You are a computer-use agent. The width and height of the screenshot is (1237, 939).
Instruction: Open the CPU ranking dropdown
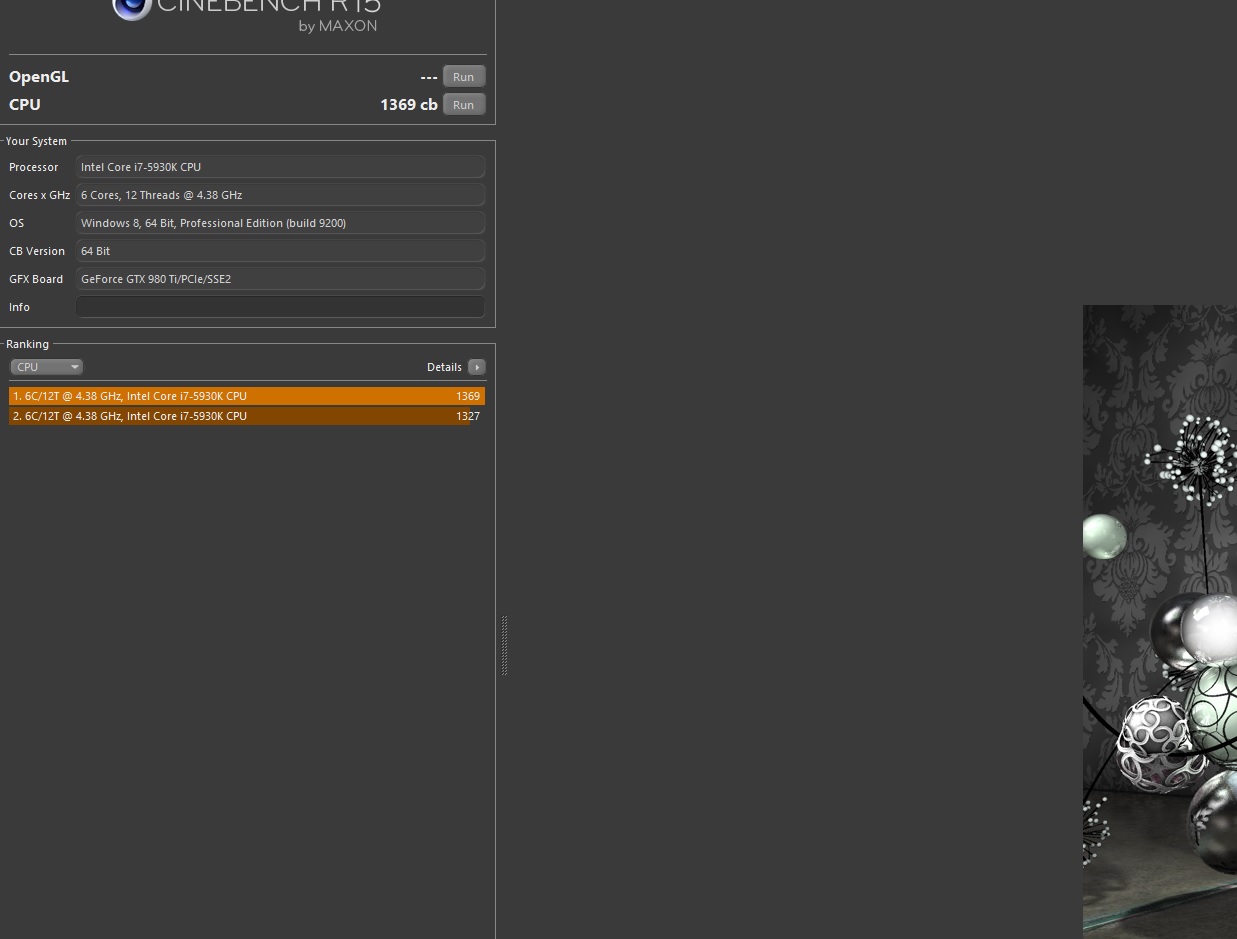point(46,367)
